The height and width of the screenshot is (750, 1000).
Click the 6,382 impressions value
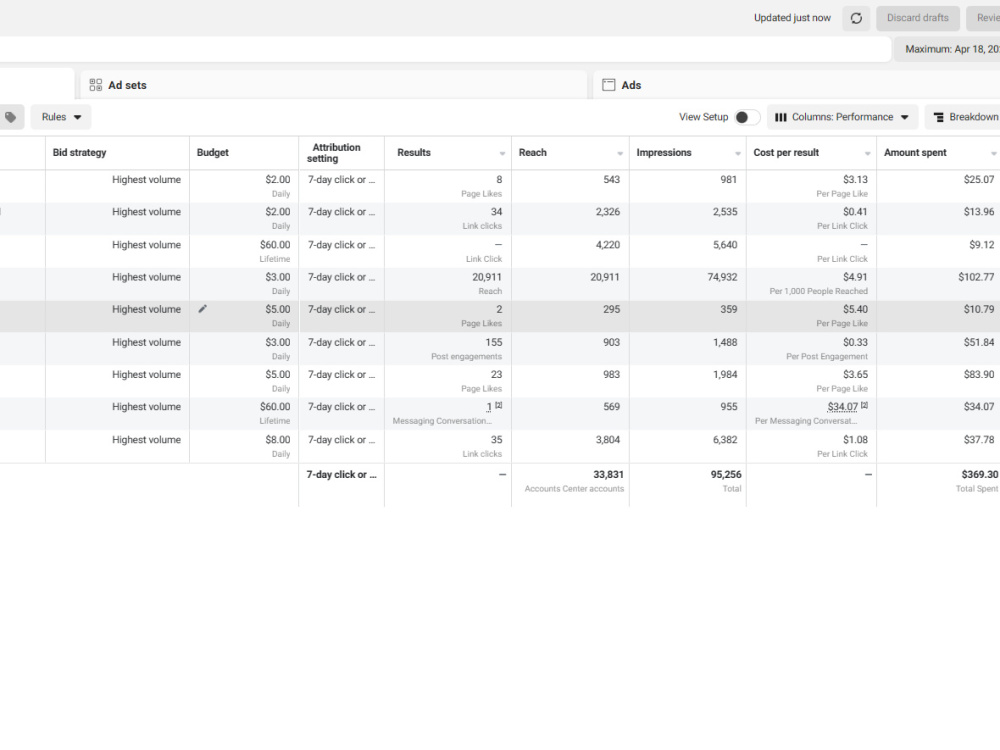pos(725,439)
